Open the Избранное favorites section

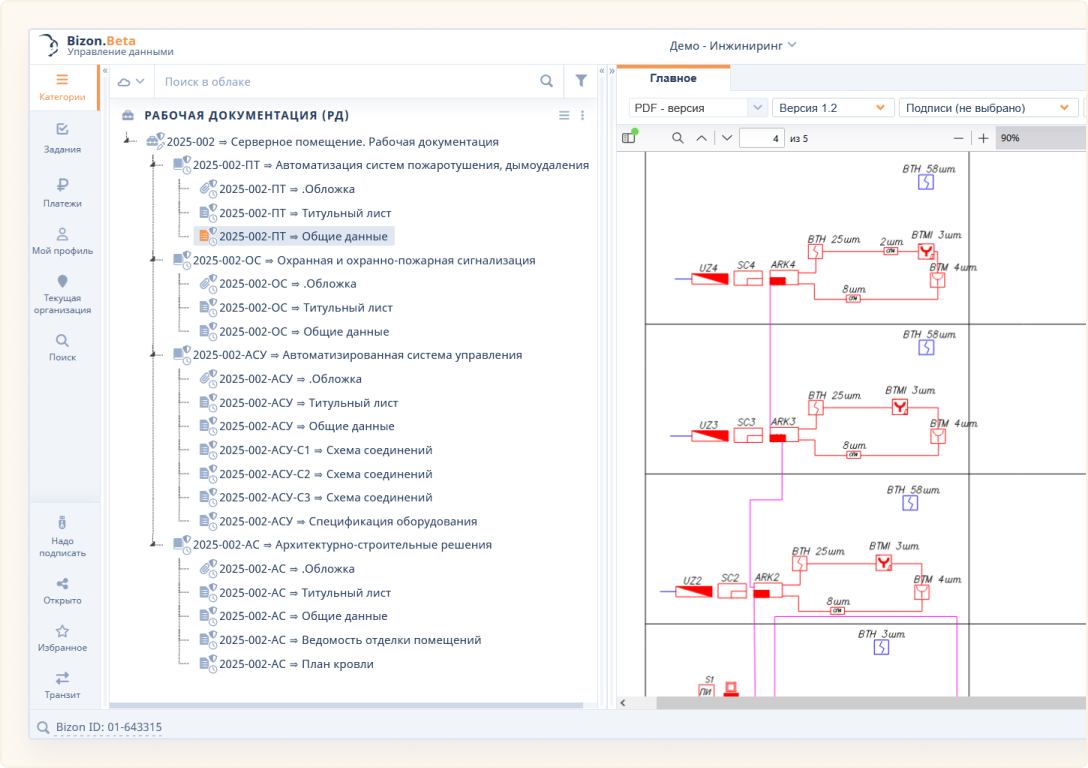tap(62, 637)
